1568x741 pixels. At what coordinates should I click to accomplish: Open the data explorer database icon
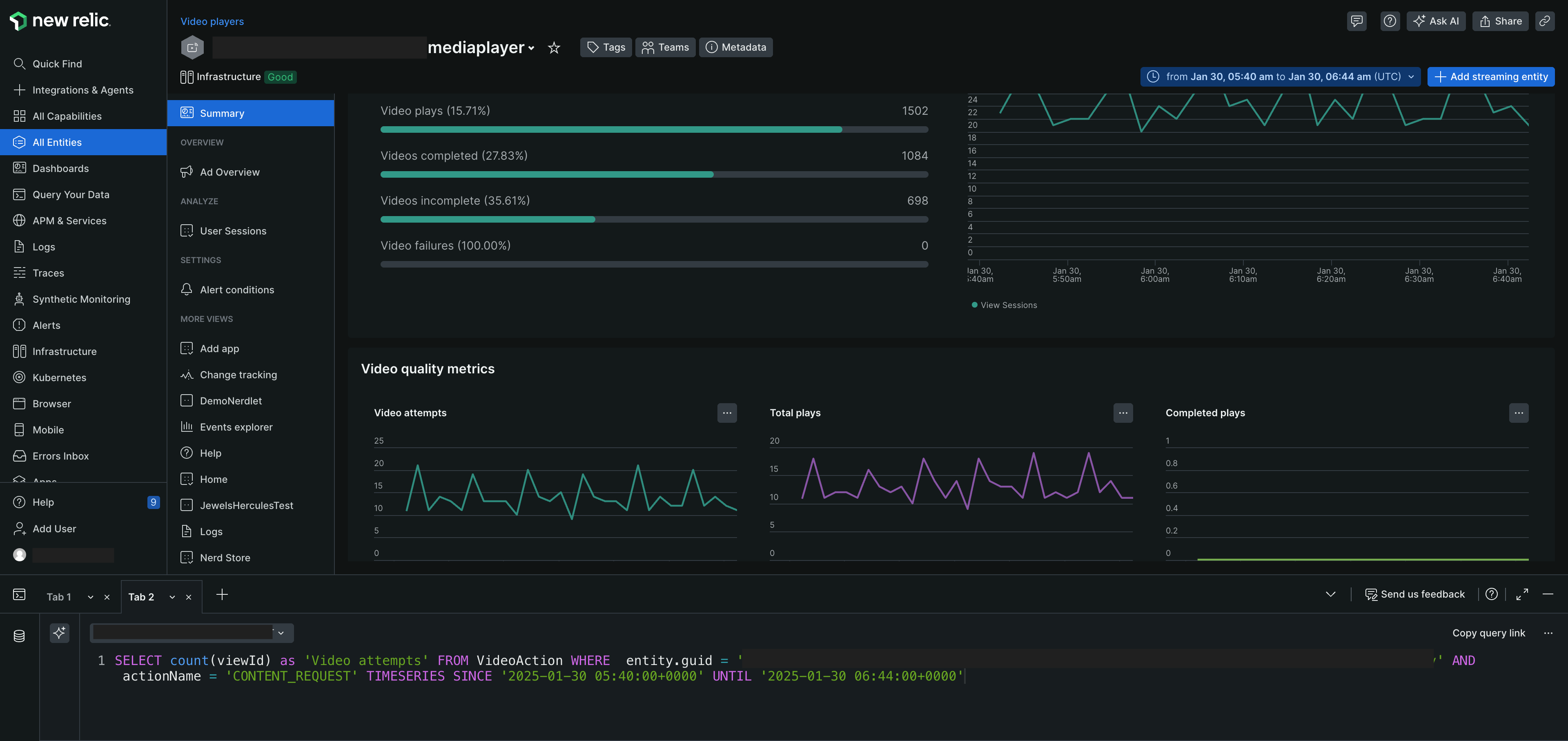point(20,636)
